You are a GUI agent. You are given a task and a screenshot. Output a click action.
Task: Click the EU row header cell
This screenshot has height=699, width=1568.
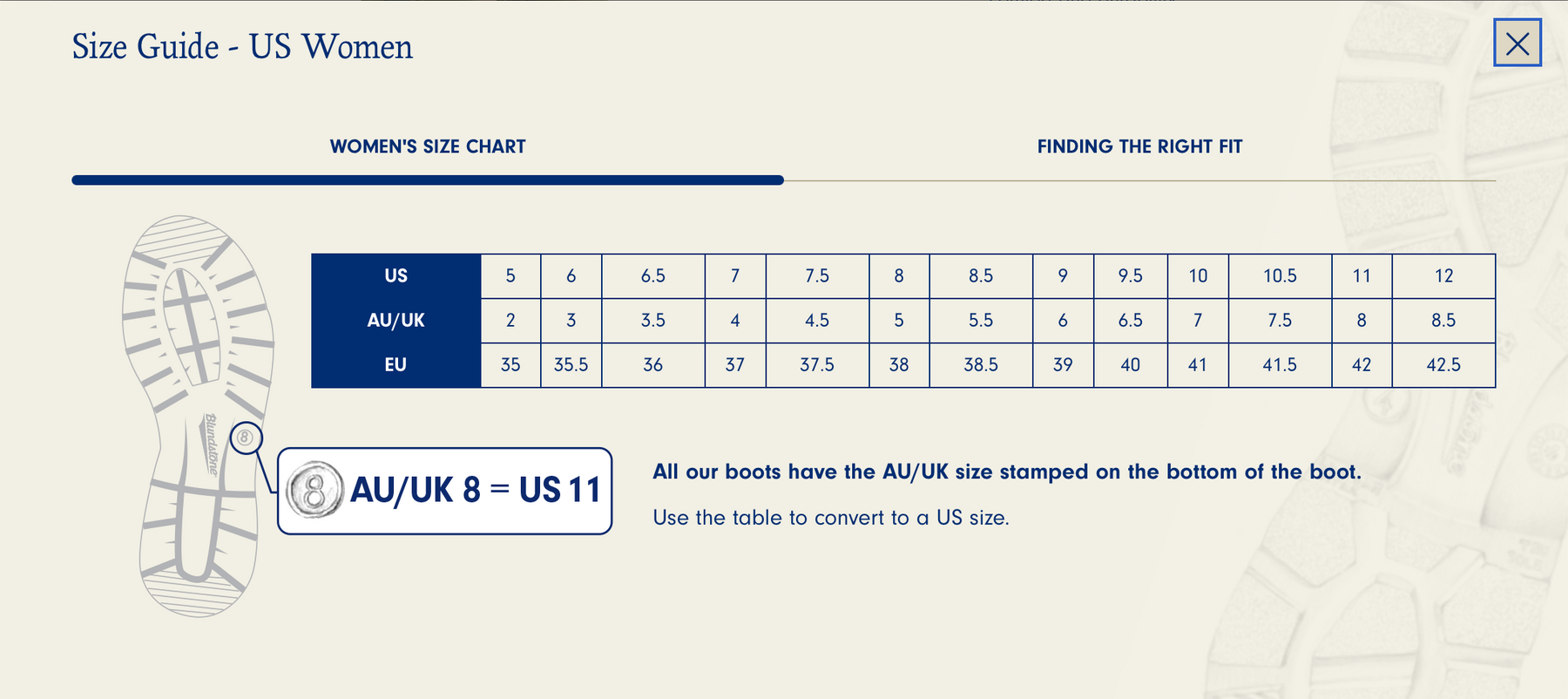point(395,365)
